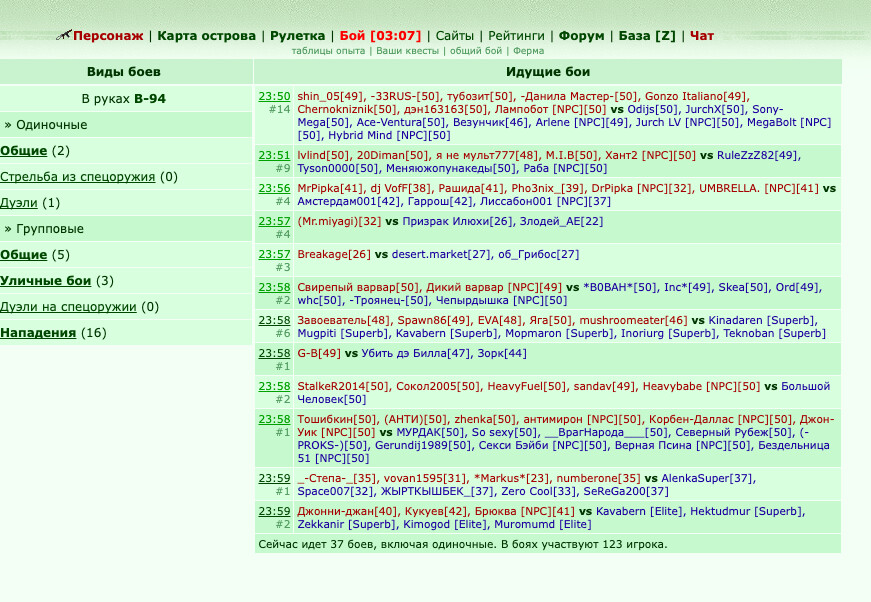
Task: Open the 23:51 battle link
Action: point(274,155)
